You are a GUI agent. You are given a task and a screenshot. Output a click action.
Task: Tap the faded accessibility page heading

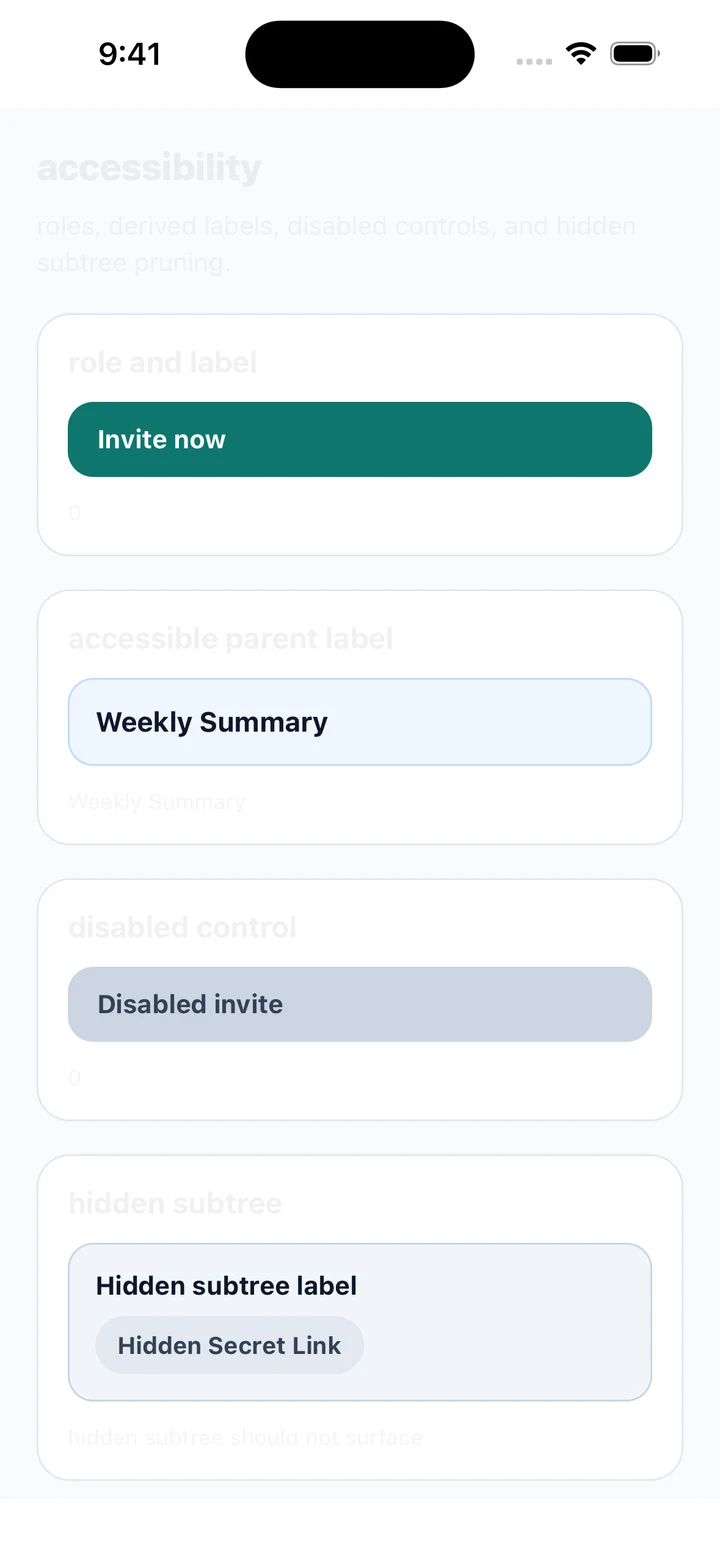point(149,168)
